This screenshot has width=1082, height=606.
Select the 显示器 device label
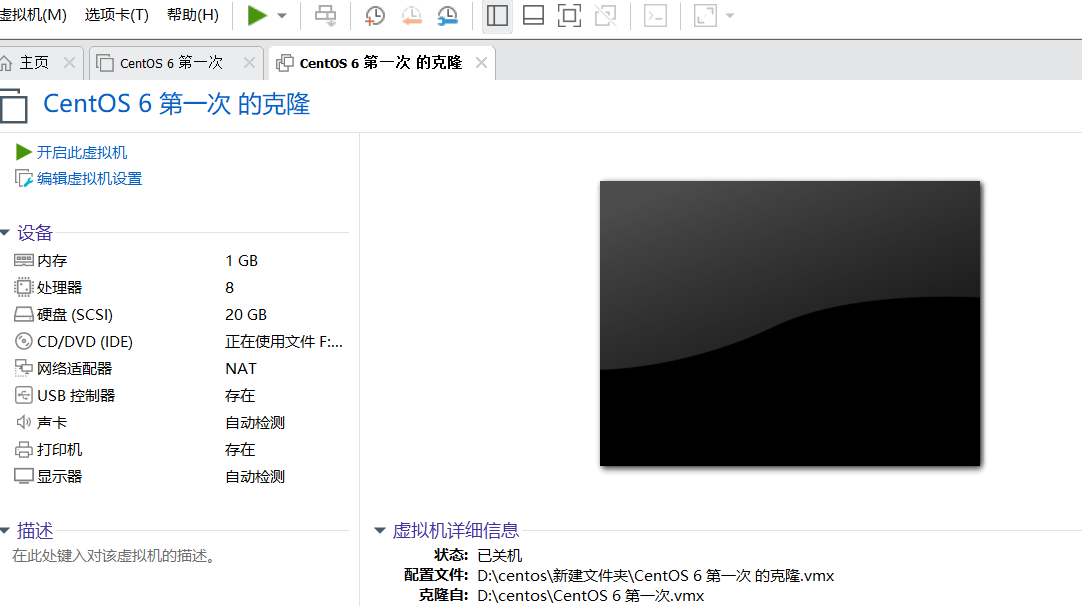pyautogui.click(x=59, y=476)
